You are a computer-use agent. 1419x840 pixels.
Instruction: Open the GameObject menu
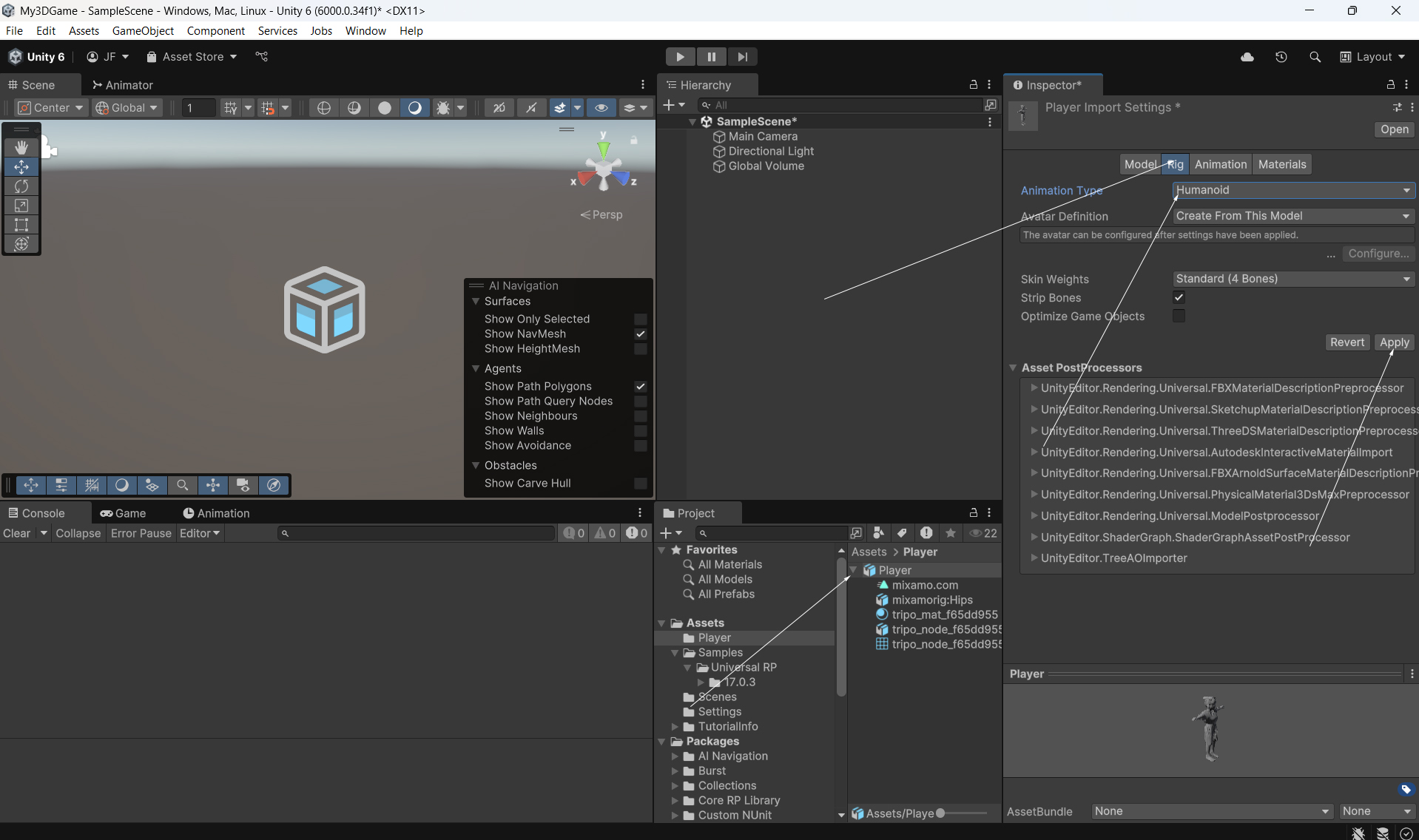[x=143, y=31]
